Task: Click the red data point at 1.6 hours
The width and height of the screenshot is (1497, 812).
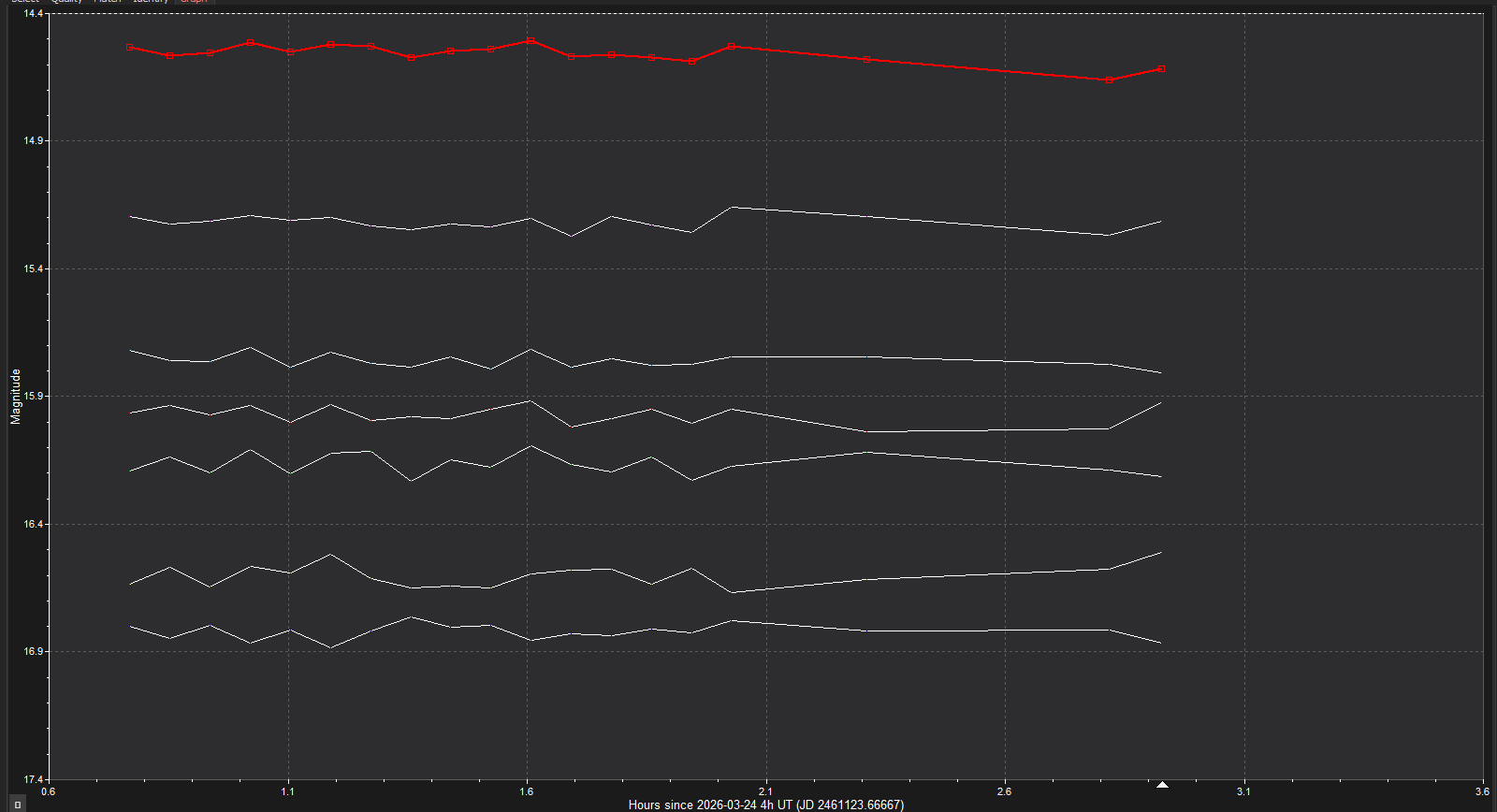Action: 530,40
